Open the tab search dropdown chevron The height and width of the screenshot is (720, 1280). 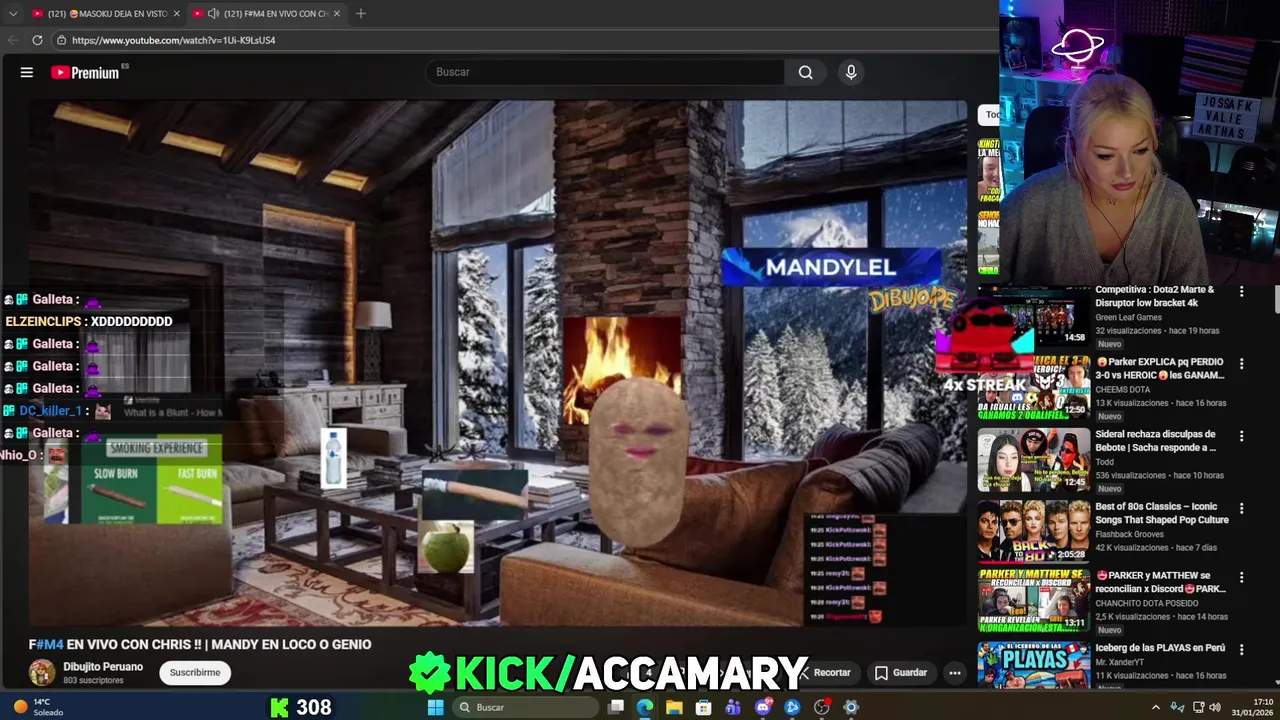coord(13,13)
